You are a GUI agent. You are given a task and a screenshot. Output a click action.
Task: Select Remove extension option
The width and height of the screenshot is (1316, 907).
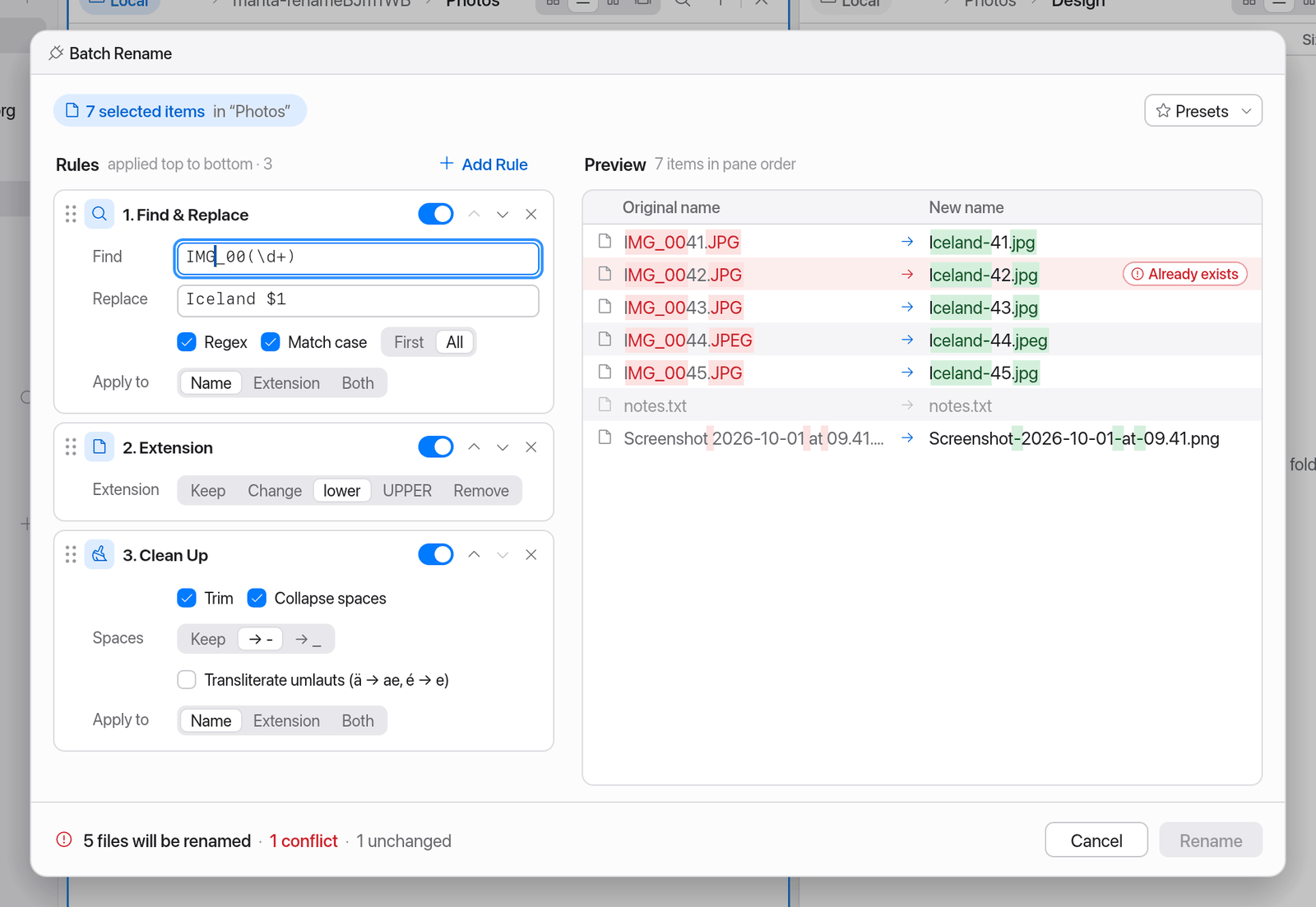pyautogui.click(x=481, y=491)
